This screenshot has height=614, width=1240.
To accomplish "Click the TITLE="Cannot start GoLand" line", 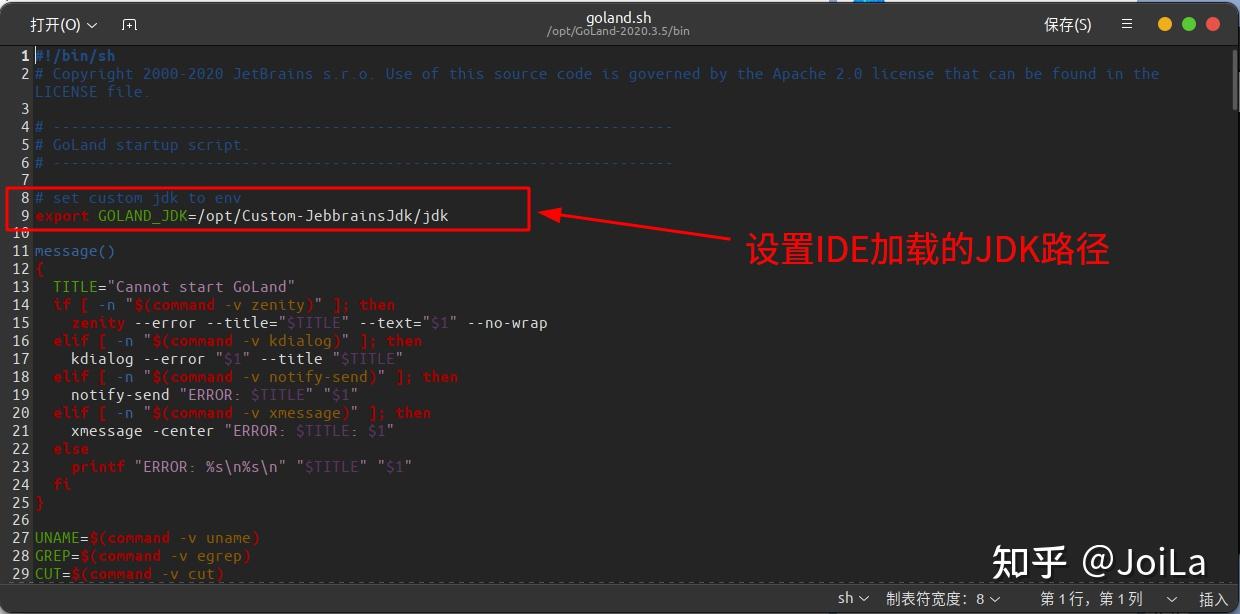I will (174, 288).
